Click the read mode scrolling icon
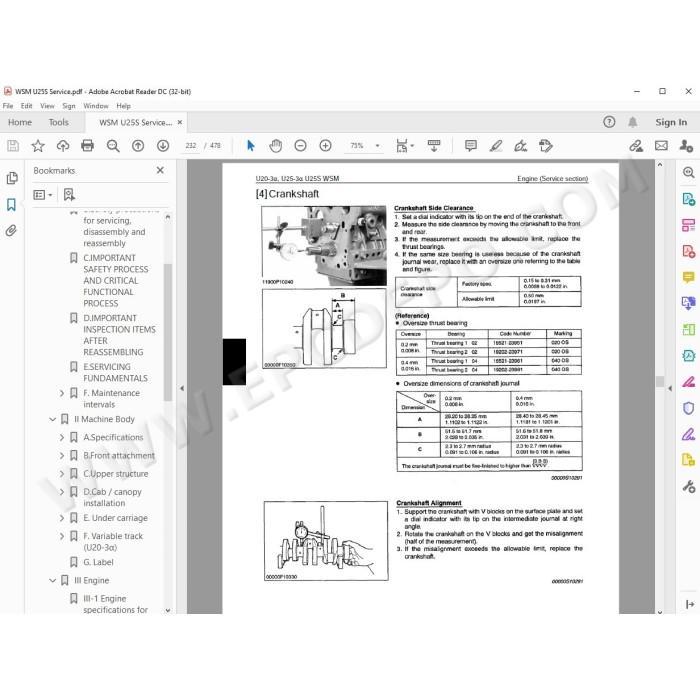This screenshot has height=700, width=700. point(434,146)
